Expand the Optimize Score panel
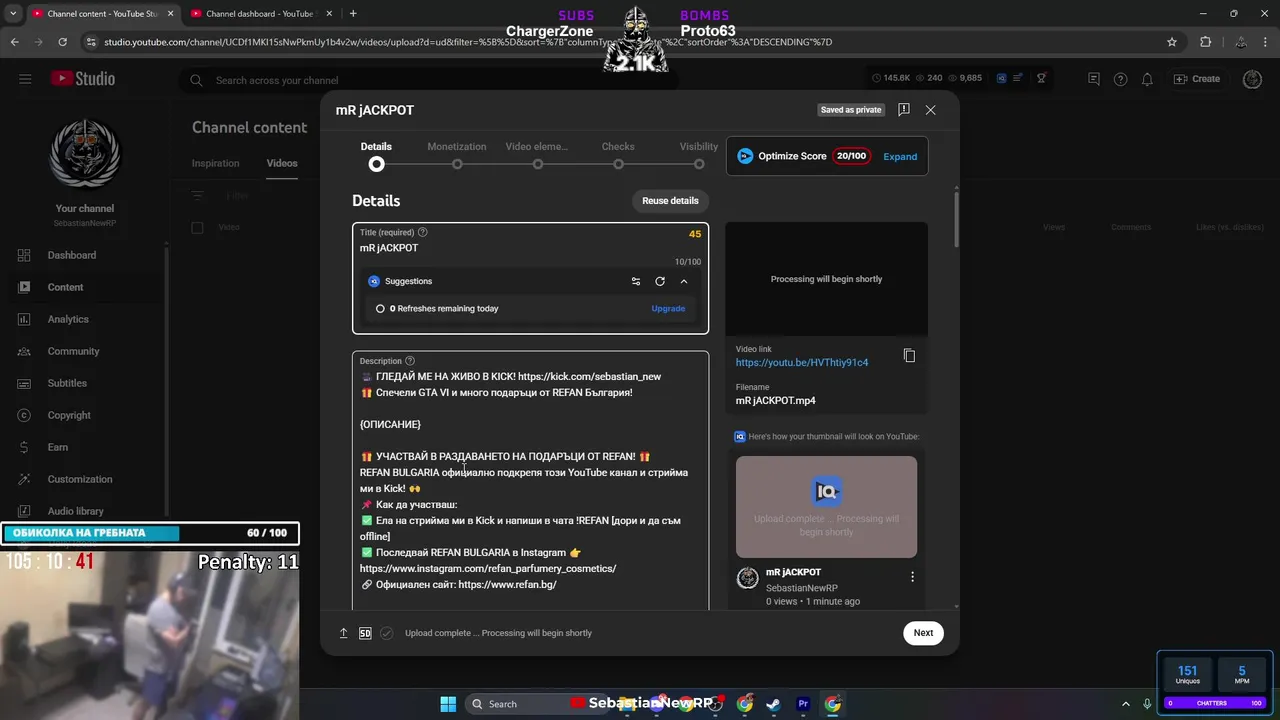Image resolution: width=1280 pixels, height=720 pixels. tap(900, 156)
